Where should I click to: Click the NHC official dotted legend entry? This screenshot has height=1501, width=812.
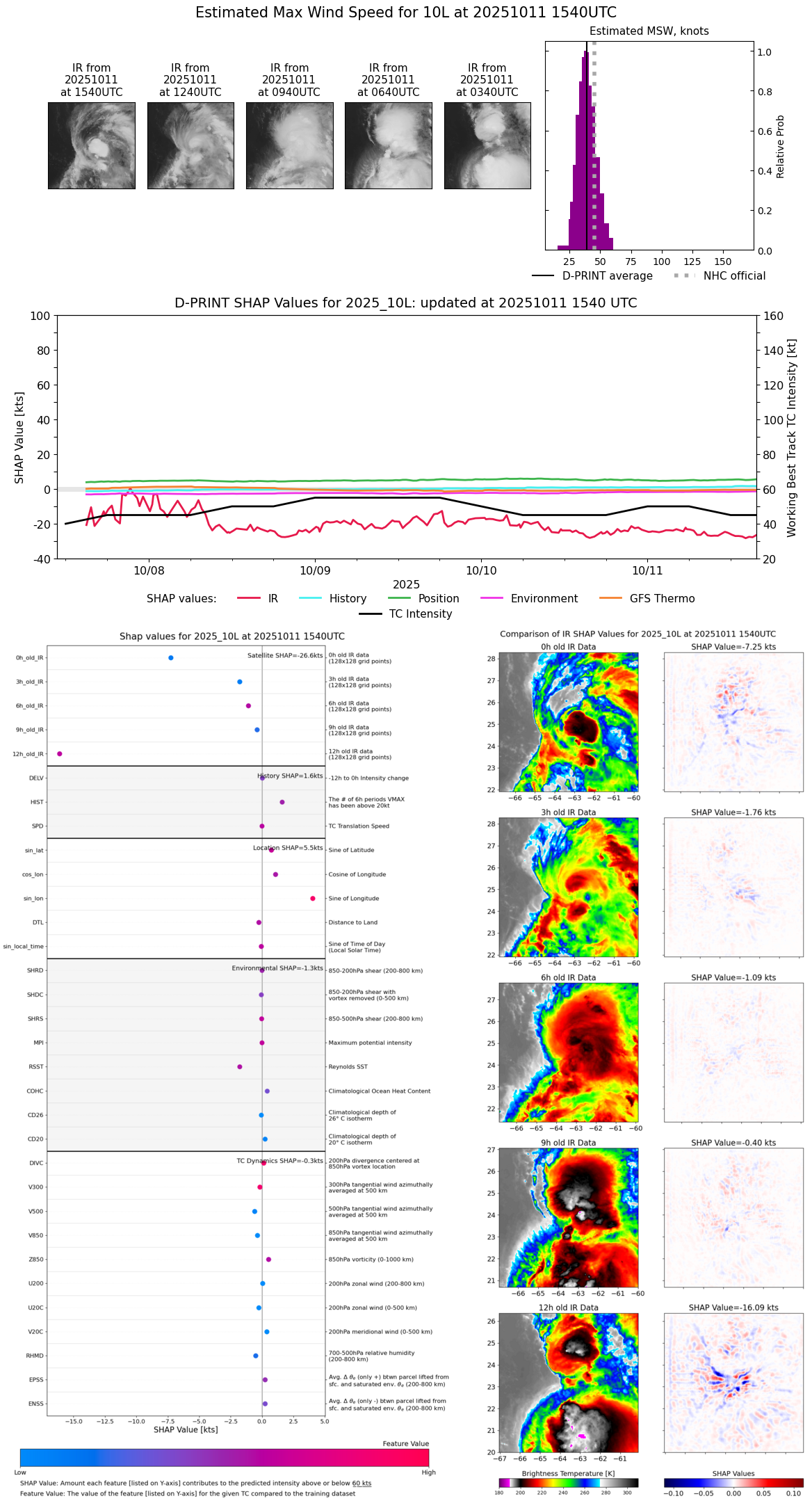tap(720, 276)
